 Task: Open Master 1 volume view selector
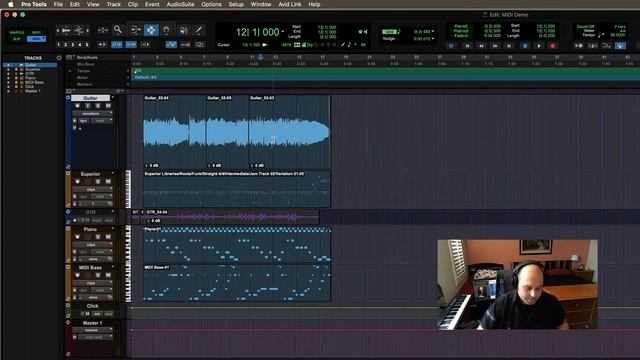pos(92,330)
